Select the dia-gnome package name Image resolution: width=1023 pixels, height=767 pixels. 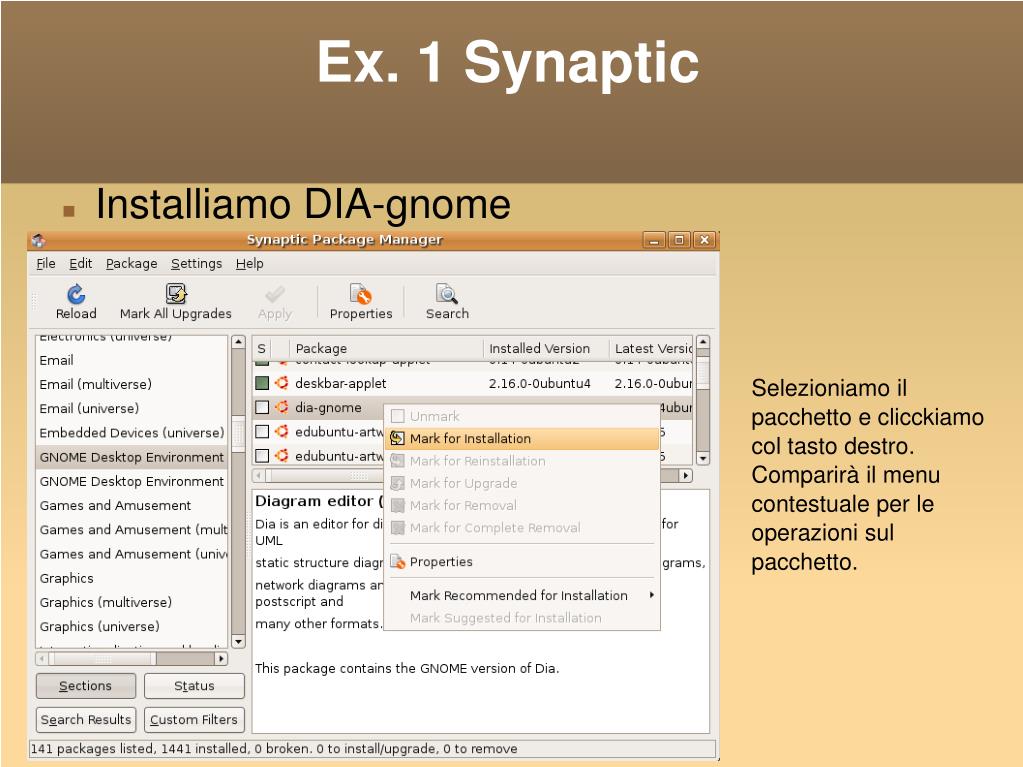pos(328,408)
